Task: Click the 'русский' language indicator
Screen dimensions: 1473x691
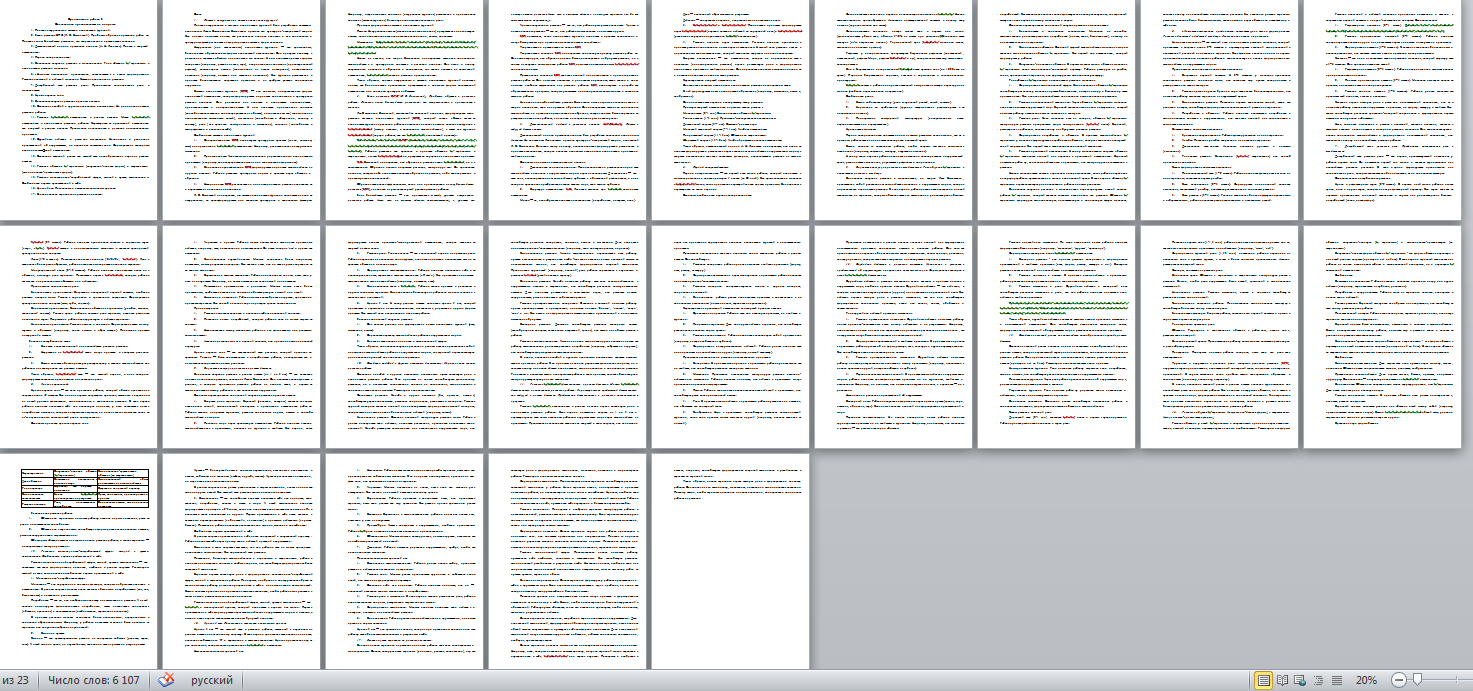Action: [212, 680]
